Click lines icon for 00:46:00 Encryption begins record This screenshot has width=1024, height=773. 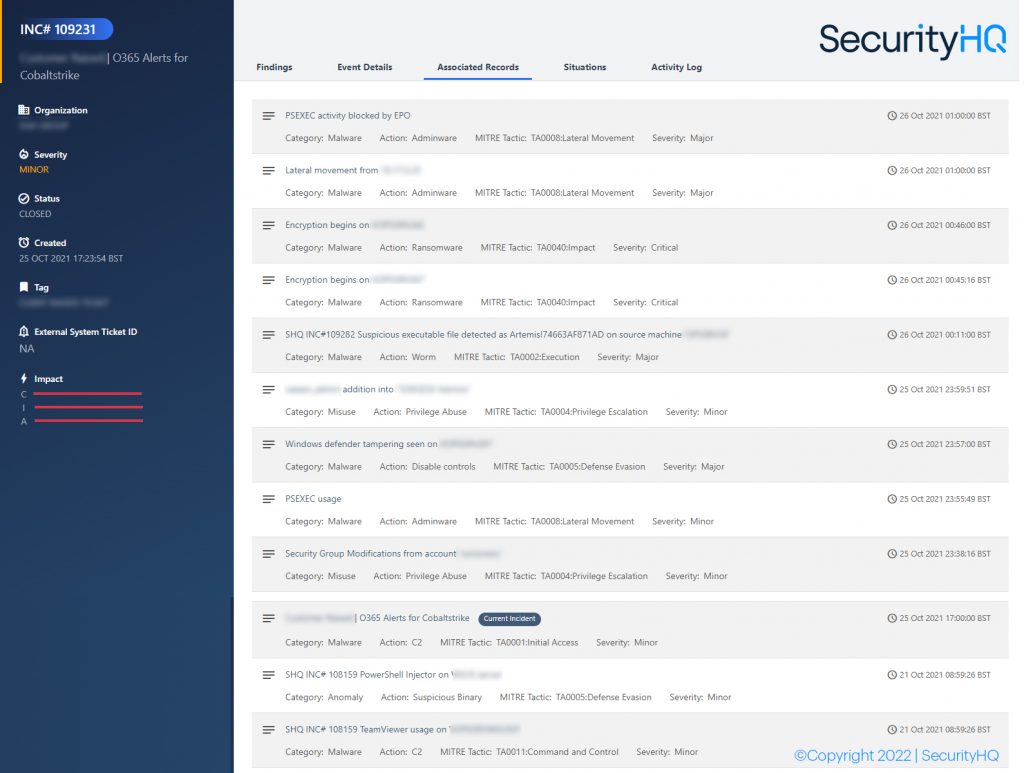pos(268,225)
